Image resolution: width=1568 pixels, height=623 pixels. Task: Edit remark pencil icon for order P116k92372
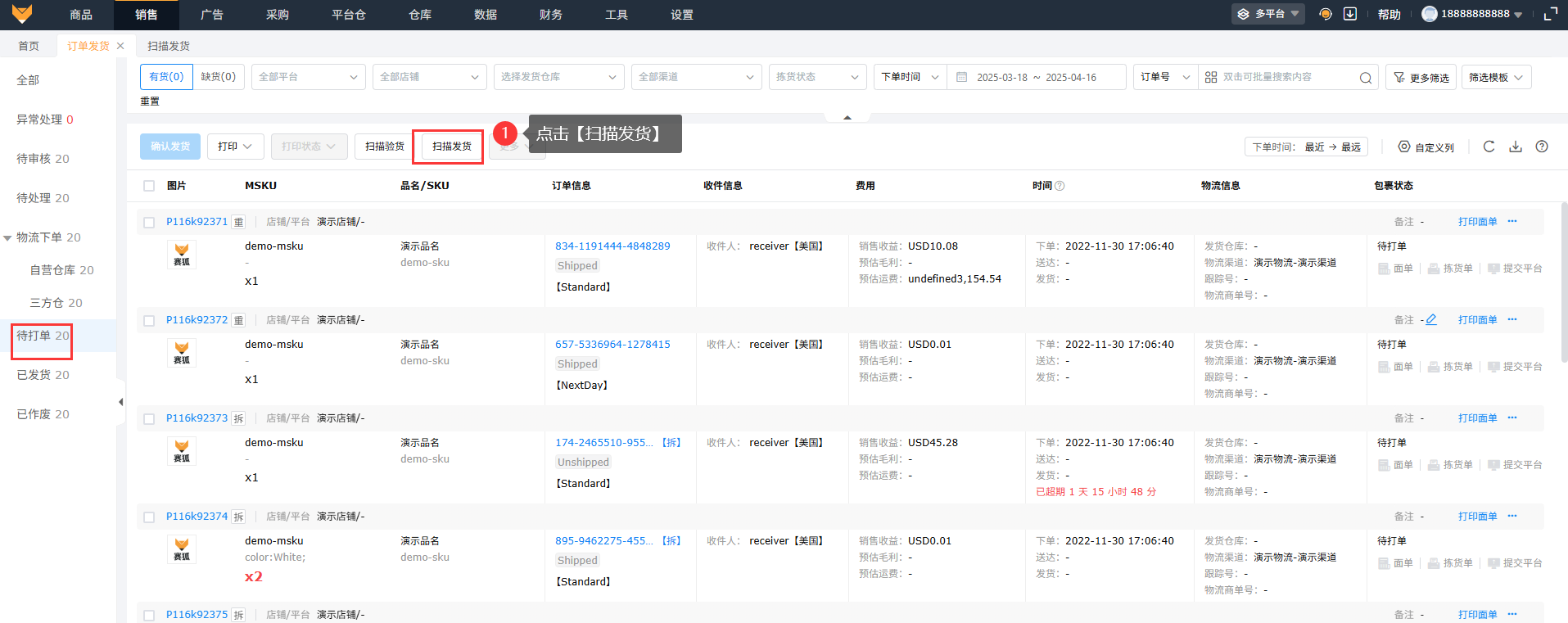click(x=1431, y=320)
